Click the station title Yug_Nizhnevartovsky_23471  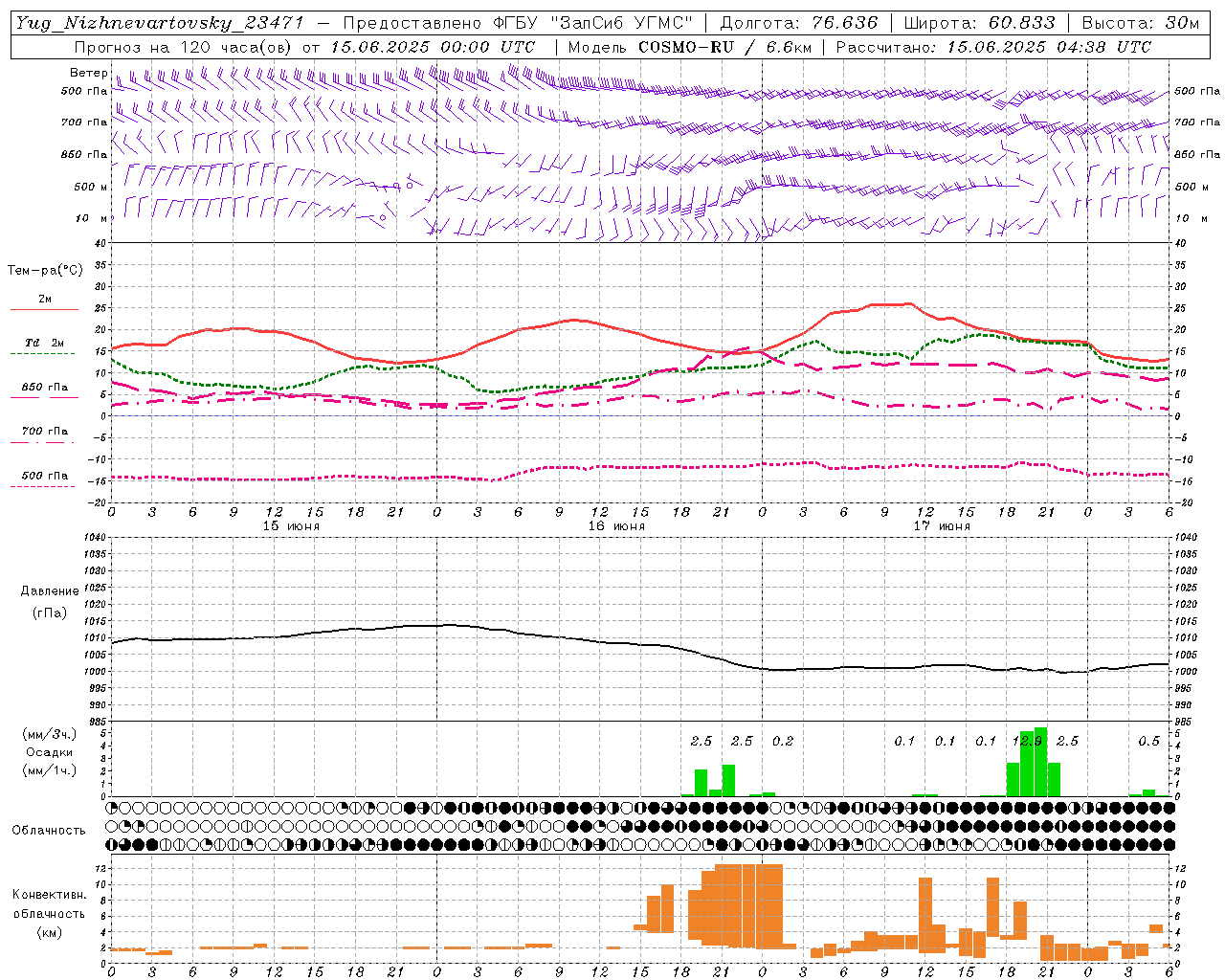pyautogui.click(x=160, y=23)
